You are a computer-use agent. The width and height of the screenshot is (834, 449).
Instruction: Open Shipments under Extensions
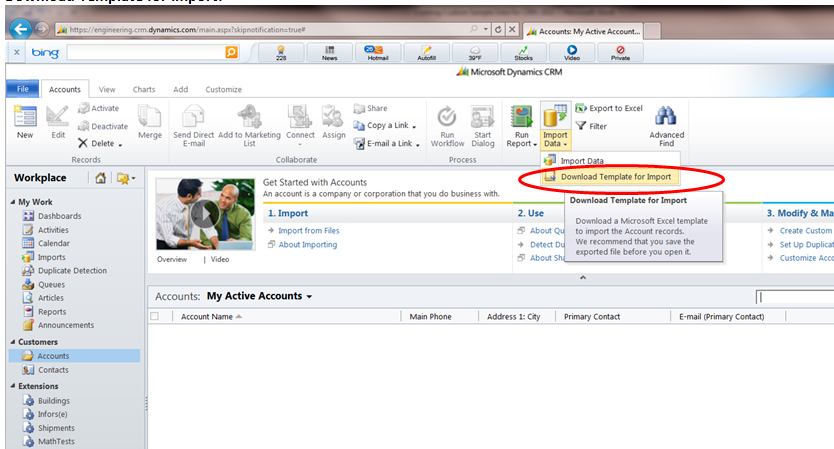56,428
